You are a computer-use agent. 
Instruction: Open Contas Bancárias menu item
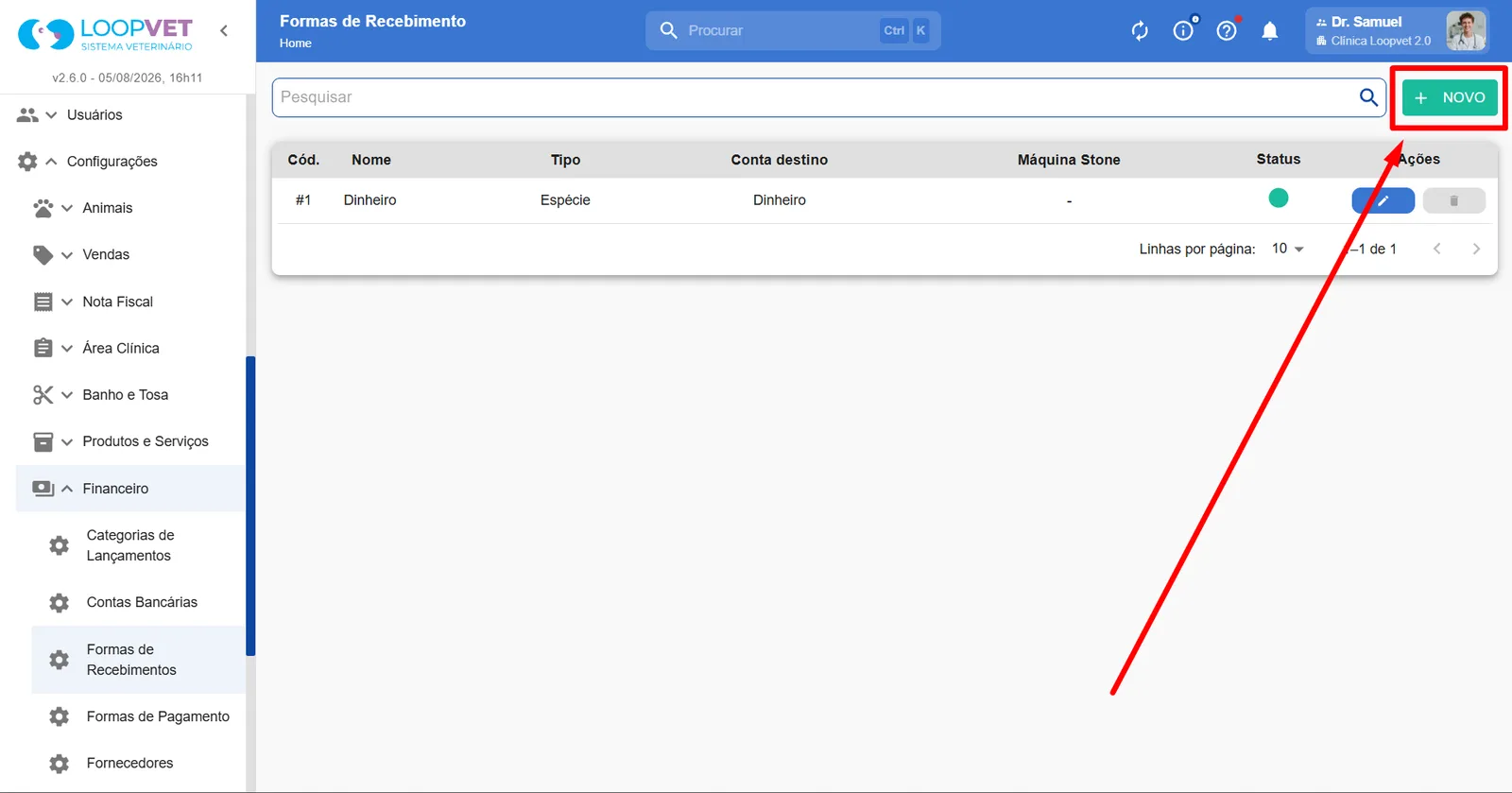139,602
